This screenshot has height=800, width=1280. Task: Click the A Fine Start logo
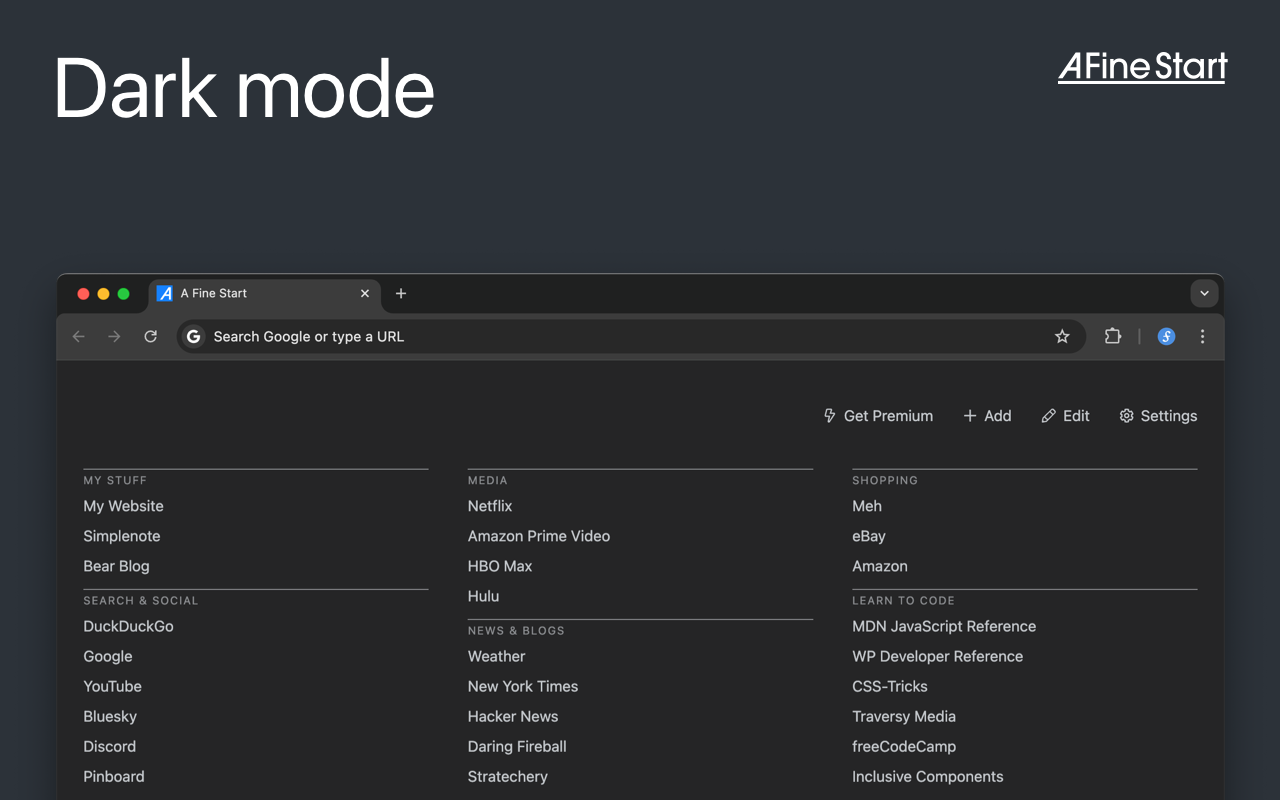1142,67
